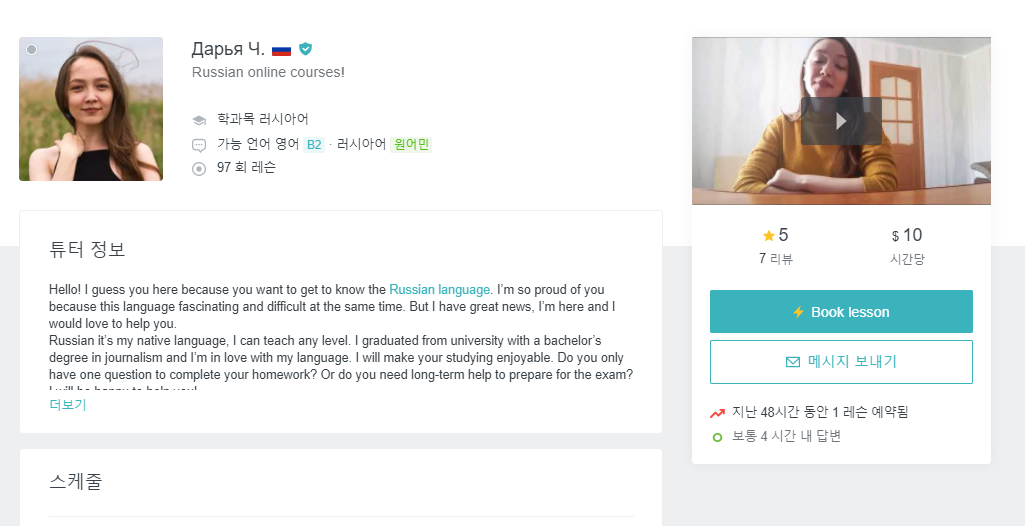Click the speech bubble languages icon
This screenshot has height=526, width=1025.
[199, 145]
